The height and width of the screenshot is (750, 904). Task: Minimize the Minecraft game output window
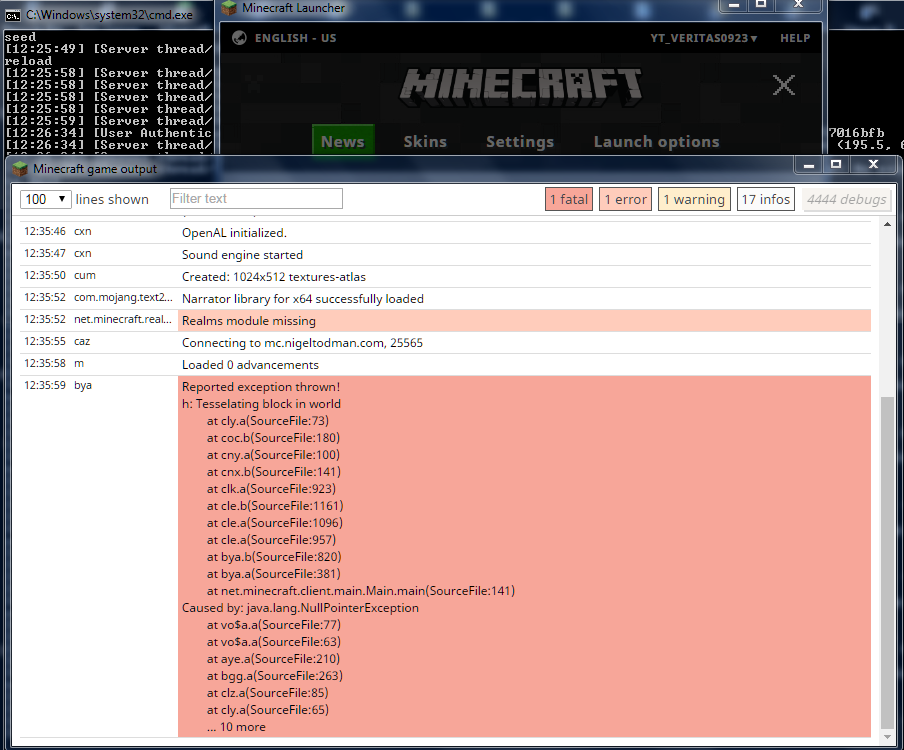[809, 165]
